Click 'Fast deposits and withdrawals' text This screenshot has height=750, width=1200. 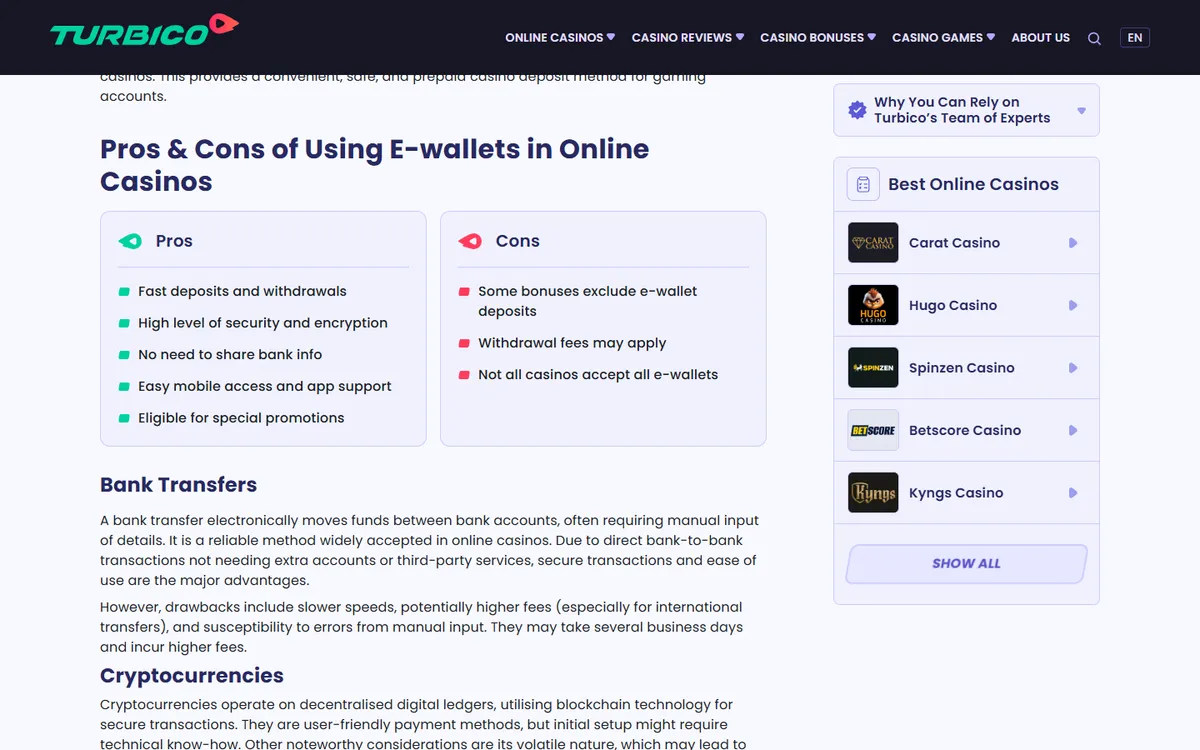[x=242, y=291]
